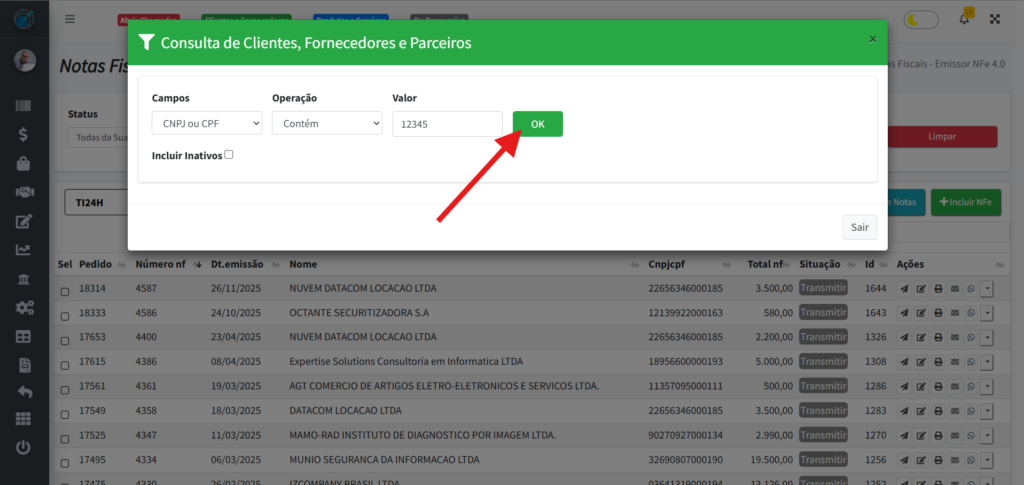Expand the Operação dropdown
Viewport: 1024px width, 485px height.
[x=327, y=123]
